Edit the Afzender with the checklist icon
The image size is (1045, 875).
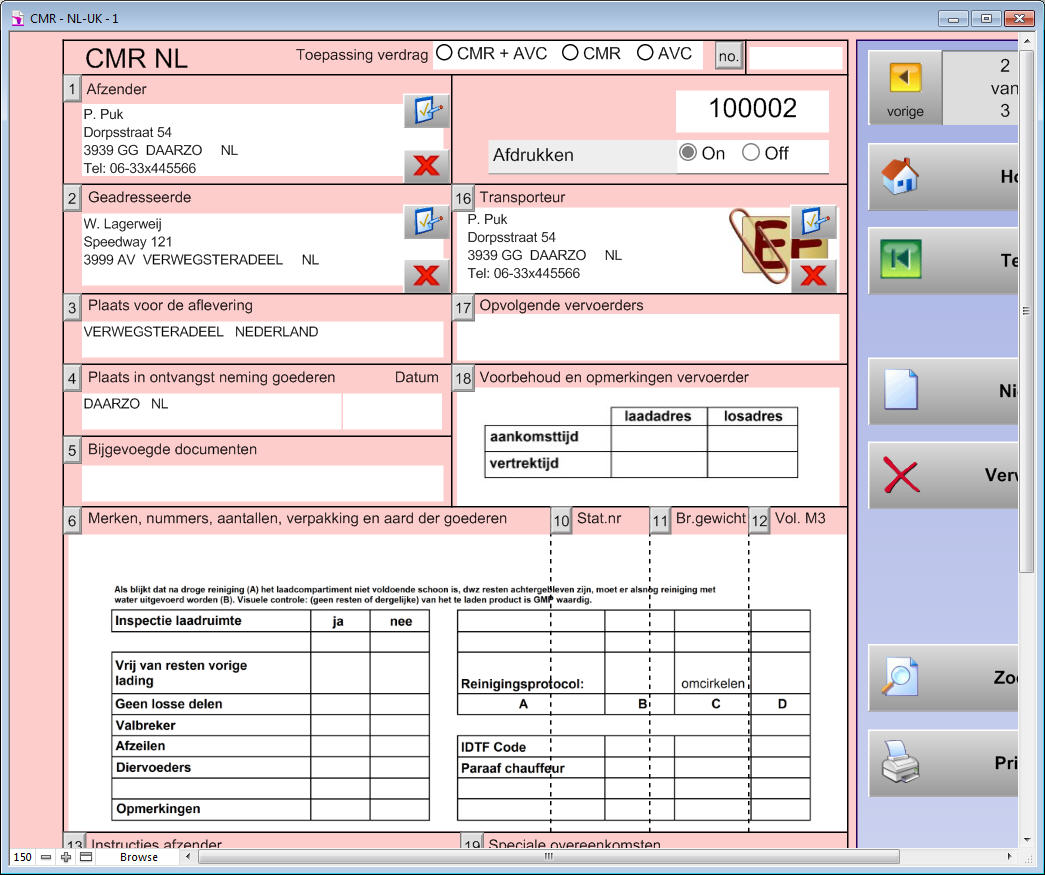point(426,111)
